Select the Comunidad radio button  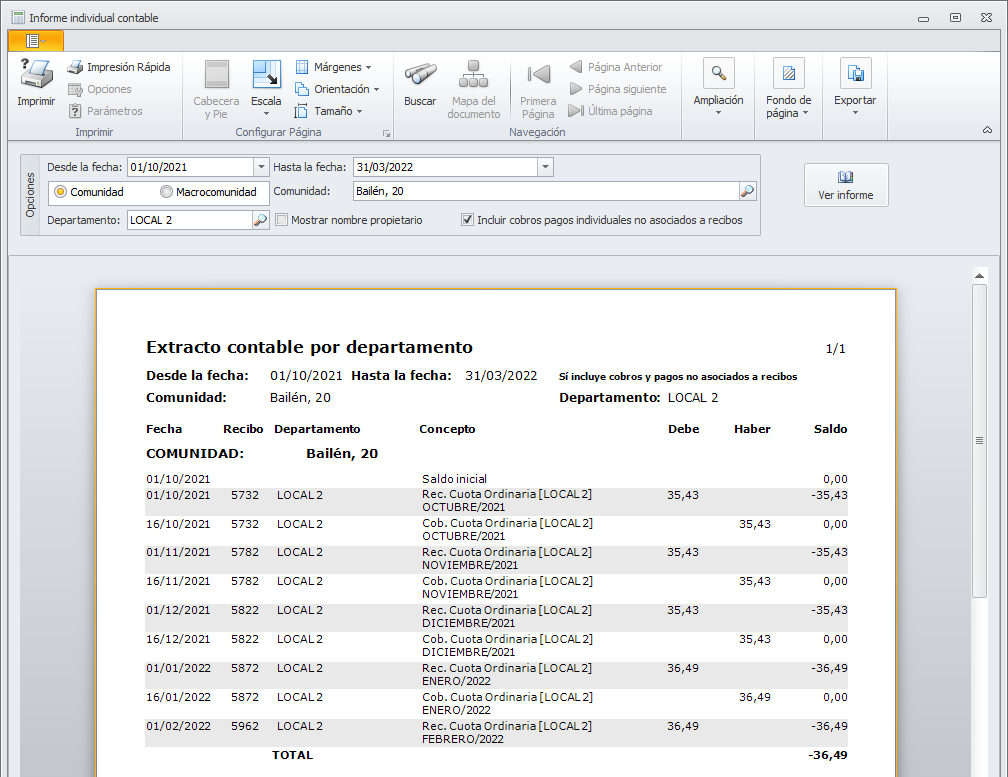point(60,192)
